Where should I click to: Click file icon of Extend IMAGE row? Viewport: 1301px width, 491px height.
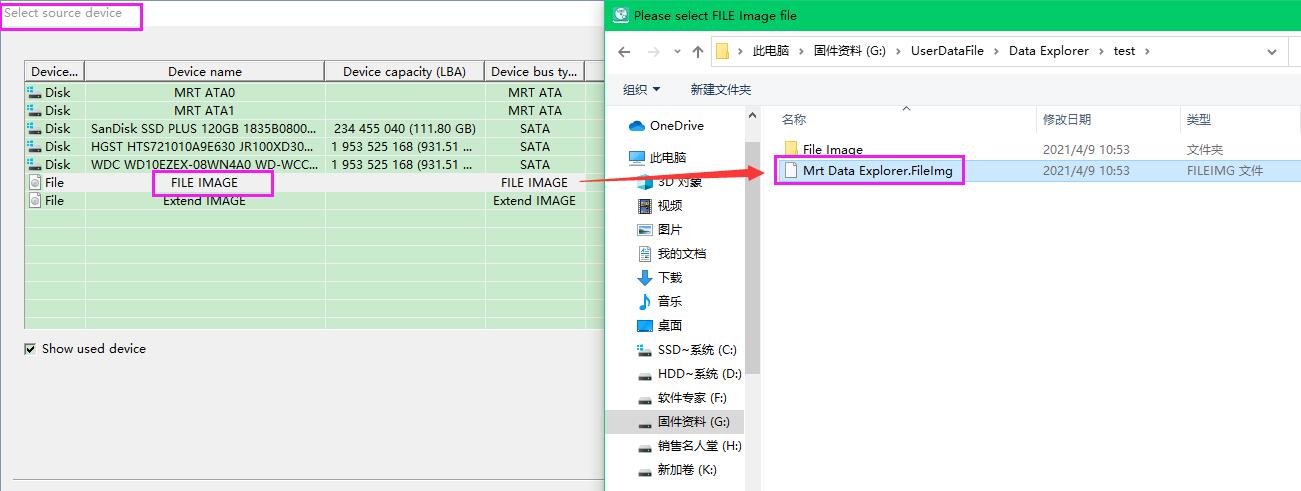click(x=35, y=200)
